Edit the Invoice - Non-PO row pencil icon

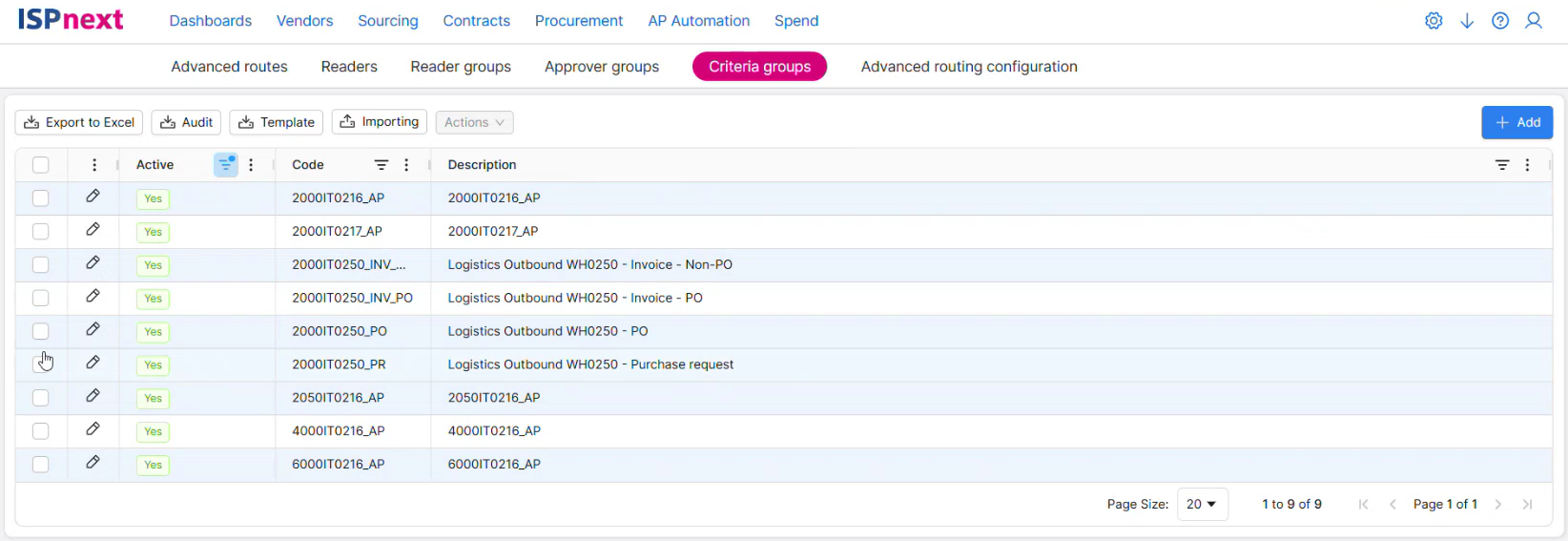(x=93, y=262)
